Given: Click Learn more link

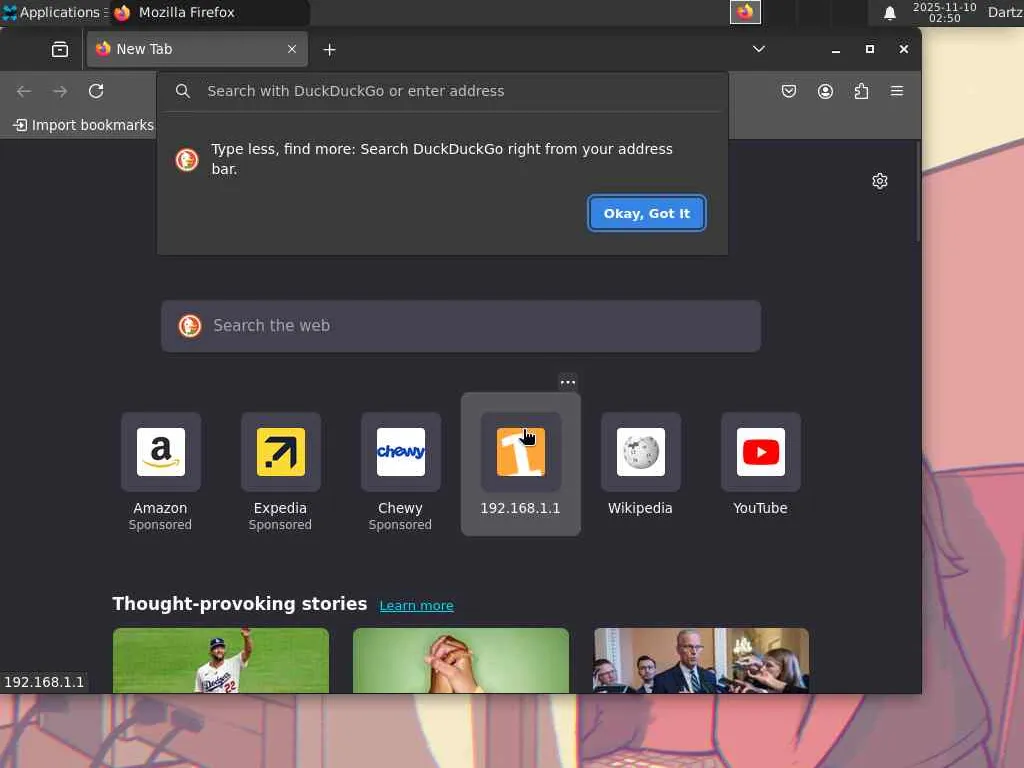Looking at the screenshot, I should click(x=417, y=605).
